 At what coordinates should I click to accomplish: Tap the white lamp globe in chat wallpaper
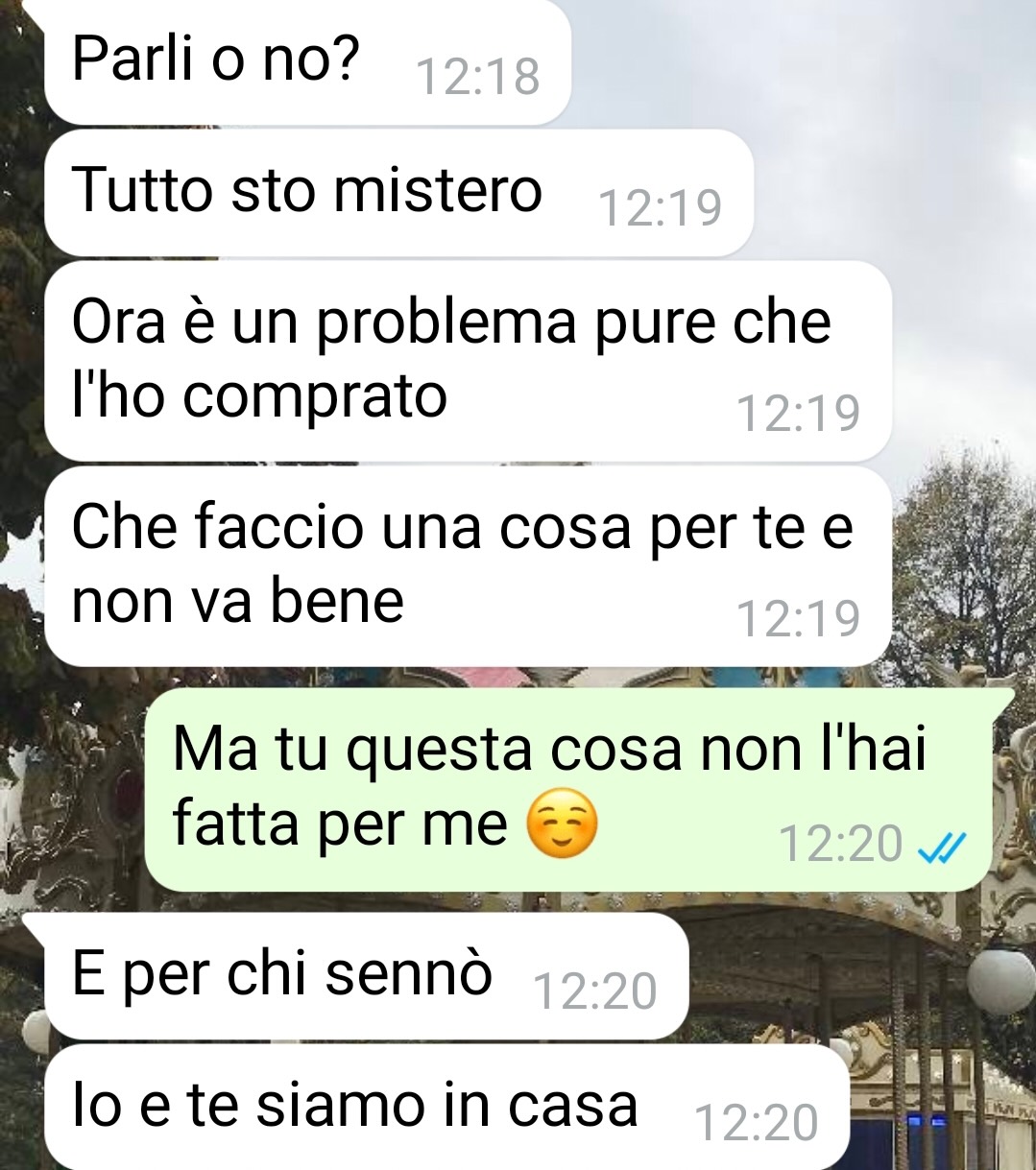click(1000, 981)
